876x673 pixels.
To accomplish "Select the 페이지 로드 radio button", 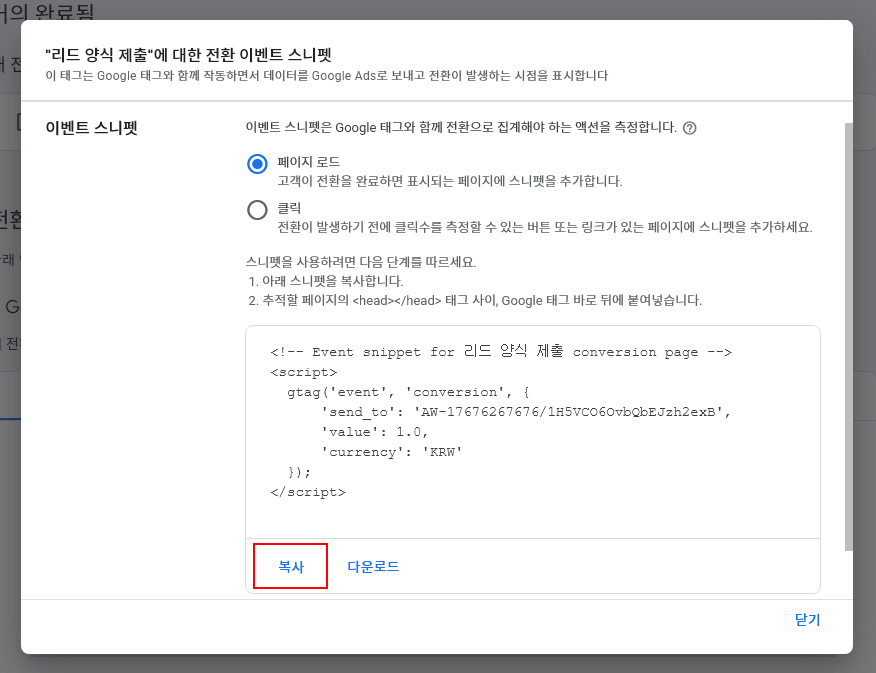I will [x=257, y=165].
